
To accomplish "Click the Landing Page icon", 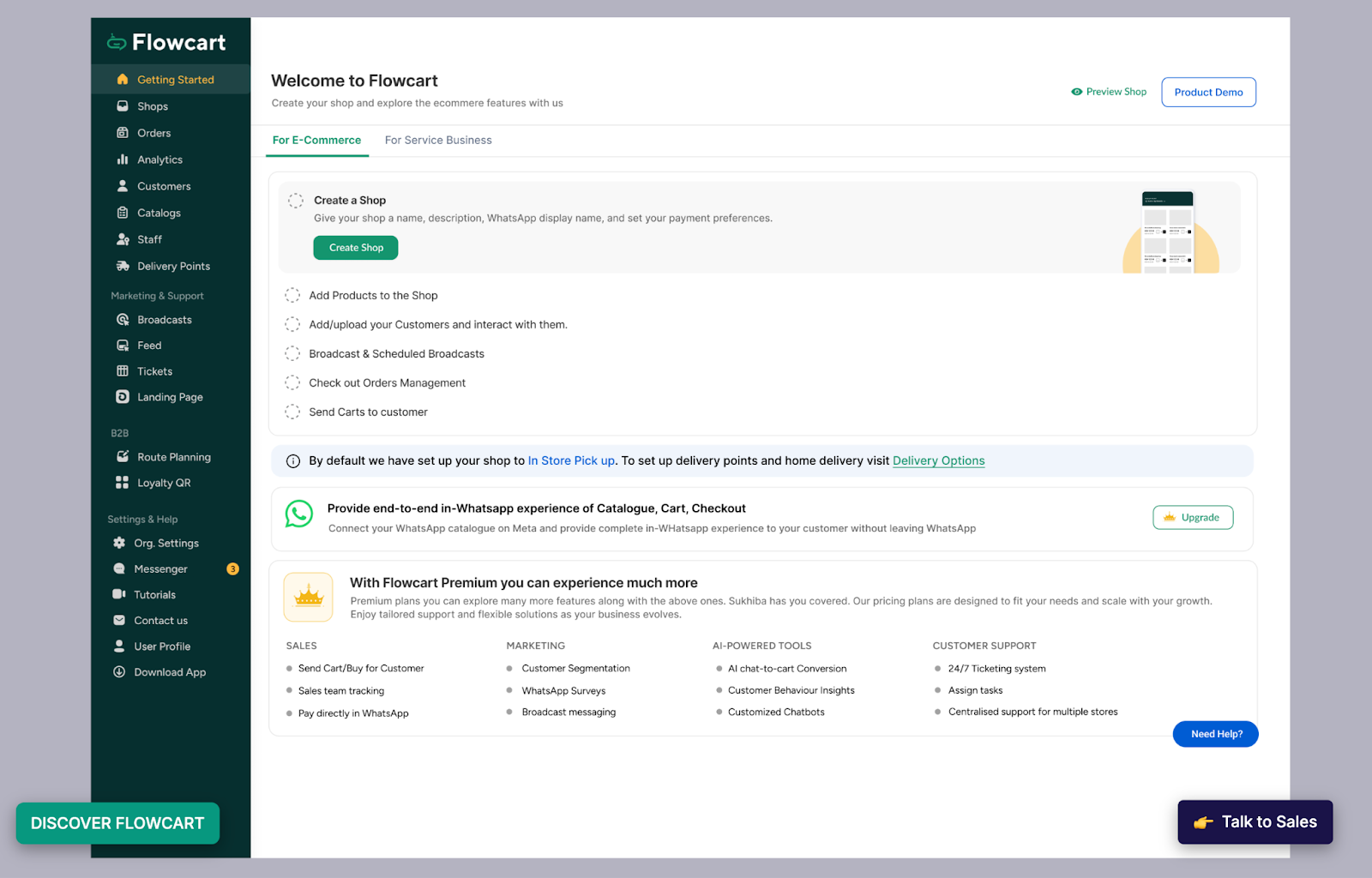I will coord(123,397).
